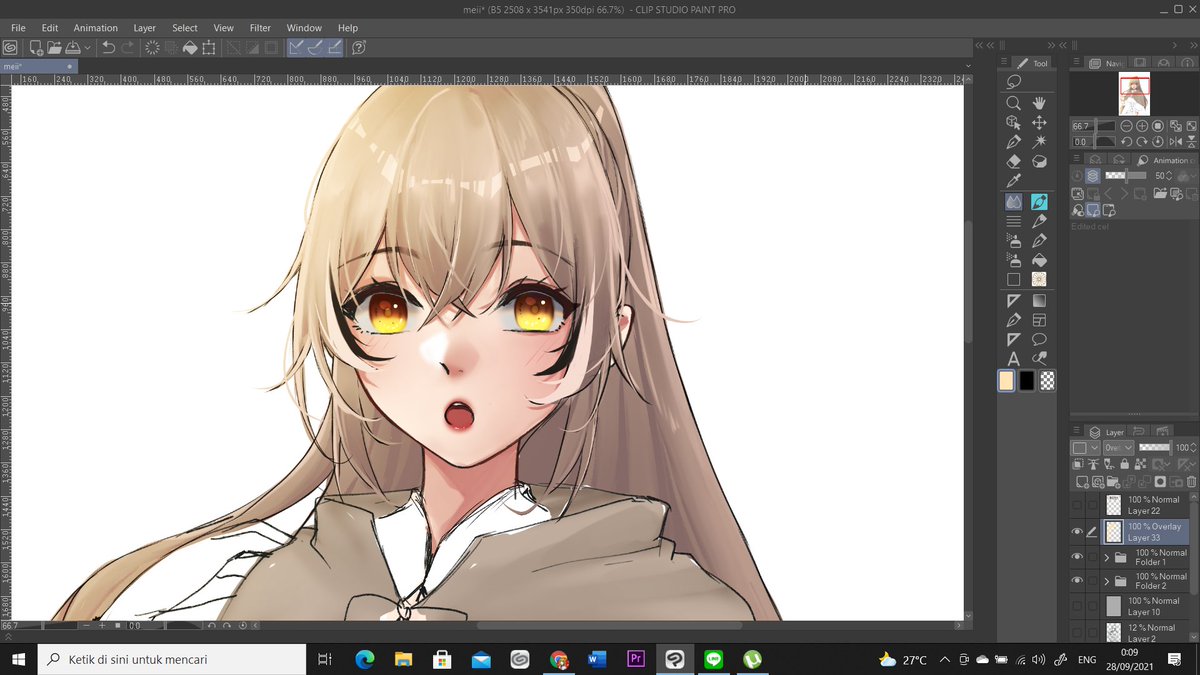
Task: Open the Navigator panel hamburger menu
Action: (x=1076, y=62)
